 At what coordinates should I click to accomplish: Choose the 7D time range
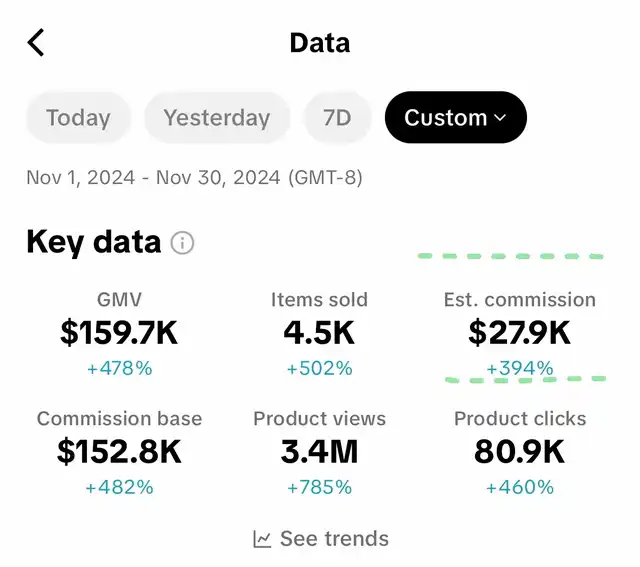pos(337,118)
